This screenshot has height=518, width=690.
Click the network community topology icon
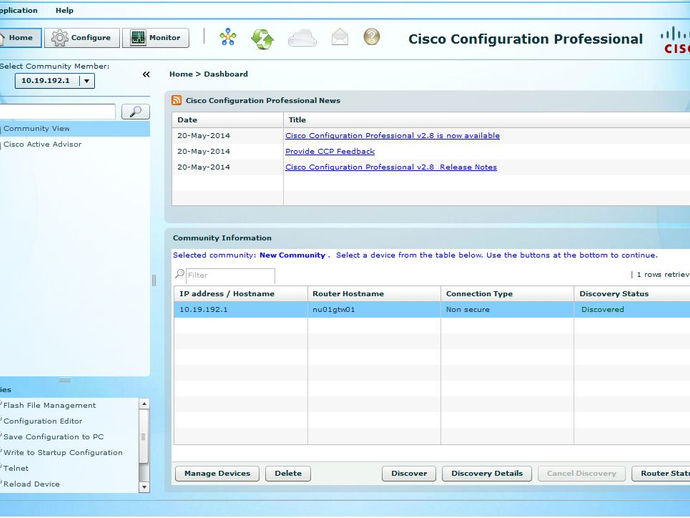(228, 37)
